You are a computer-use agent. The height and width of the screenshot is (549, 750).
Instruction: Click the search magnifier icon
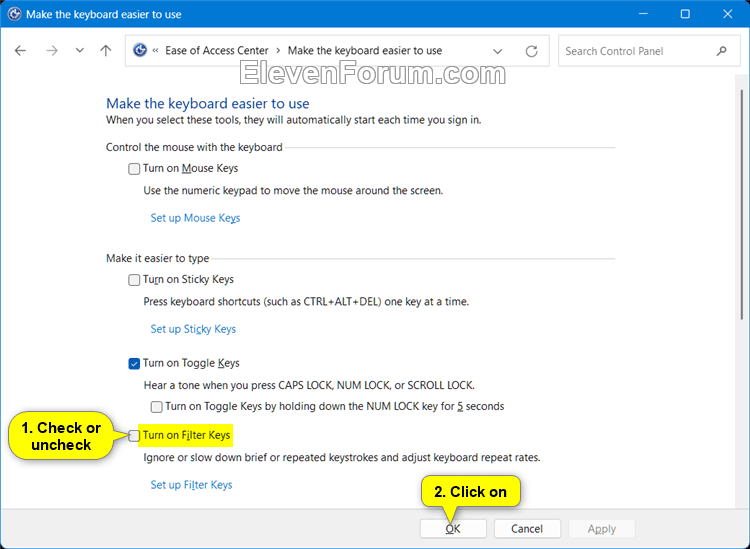tap(721, 51)
